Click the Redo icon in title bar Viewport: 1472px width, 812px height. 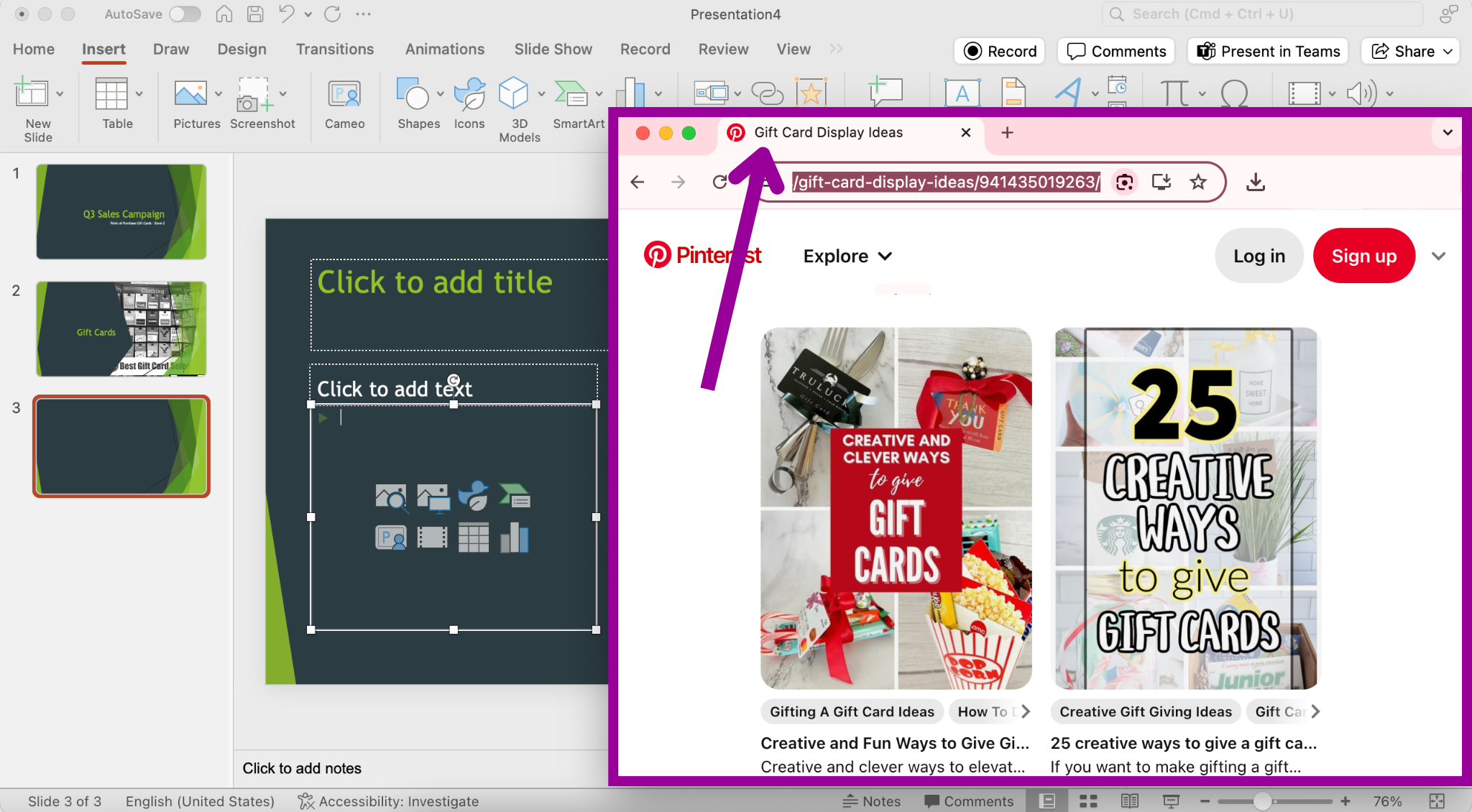(x=332, y=14)
